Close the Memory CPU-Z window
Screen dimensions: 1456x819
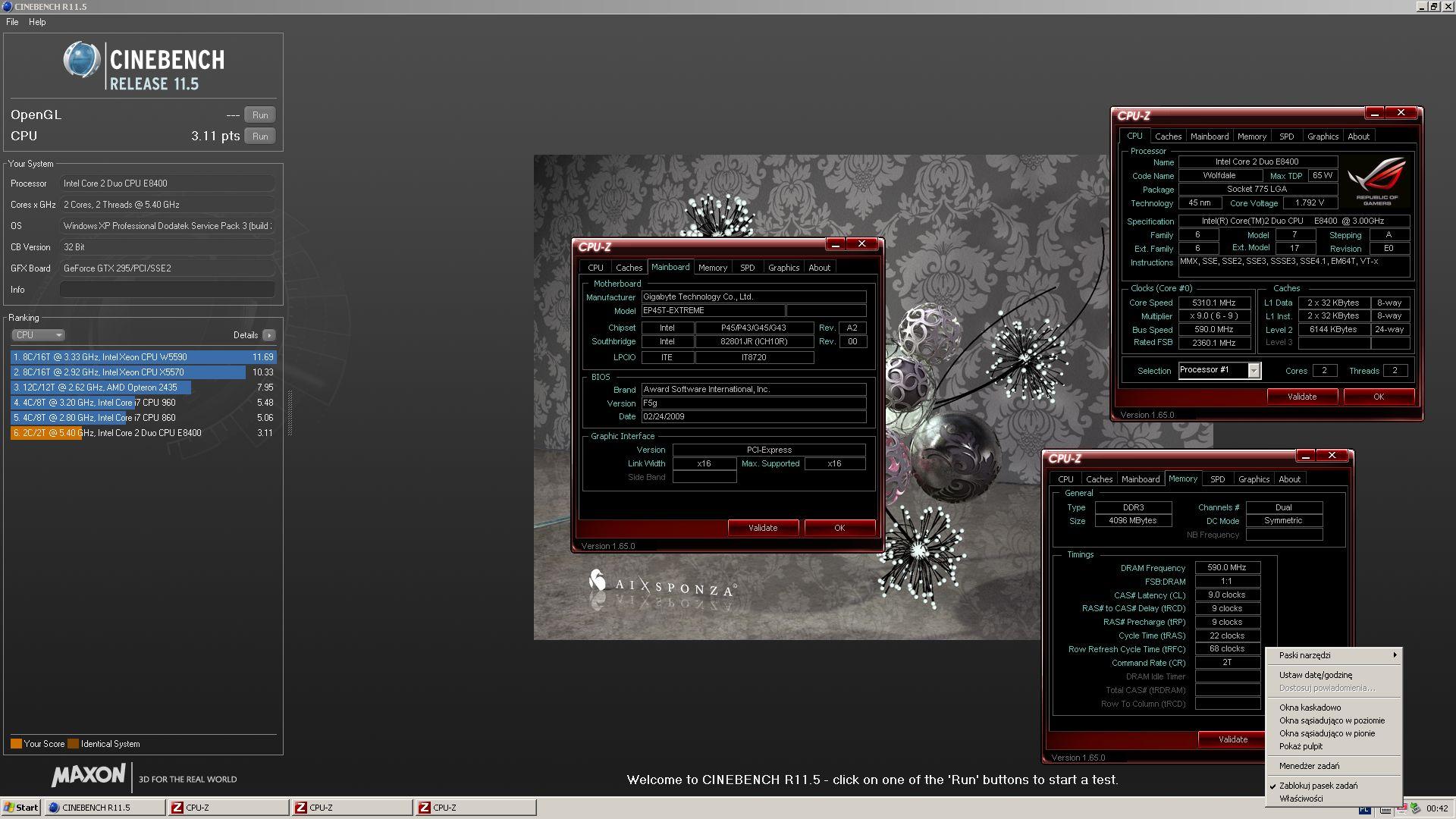1332,456
